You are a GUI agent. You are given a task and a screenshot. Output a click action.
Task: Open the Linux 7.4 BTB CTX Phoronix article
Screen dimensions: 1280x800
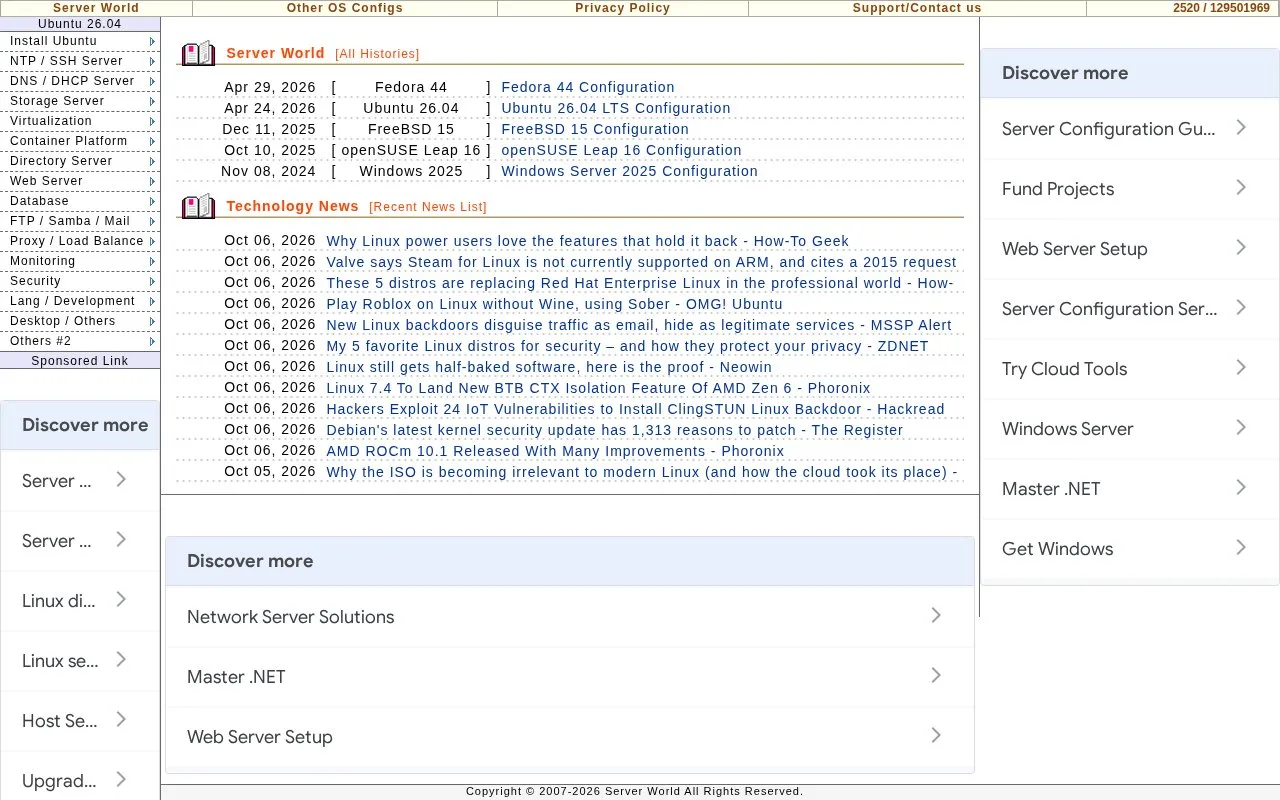point(599,388)
